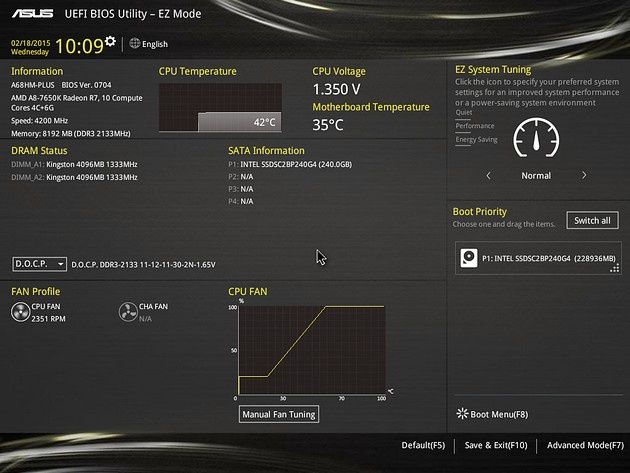Click the DIMM_A2 Kingston memory entry
Image resolution: width=630 pixels, height=473 pixels.
tap(74, 177)
